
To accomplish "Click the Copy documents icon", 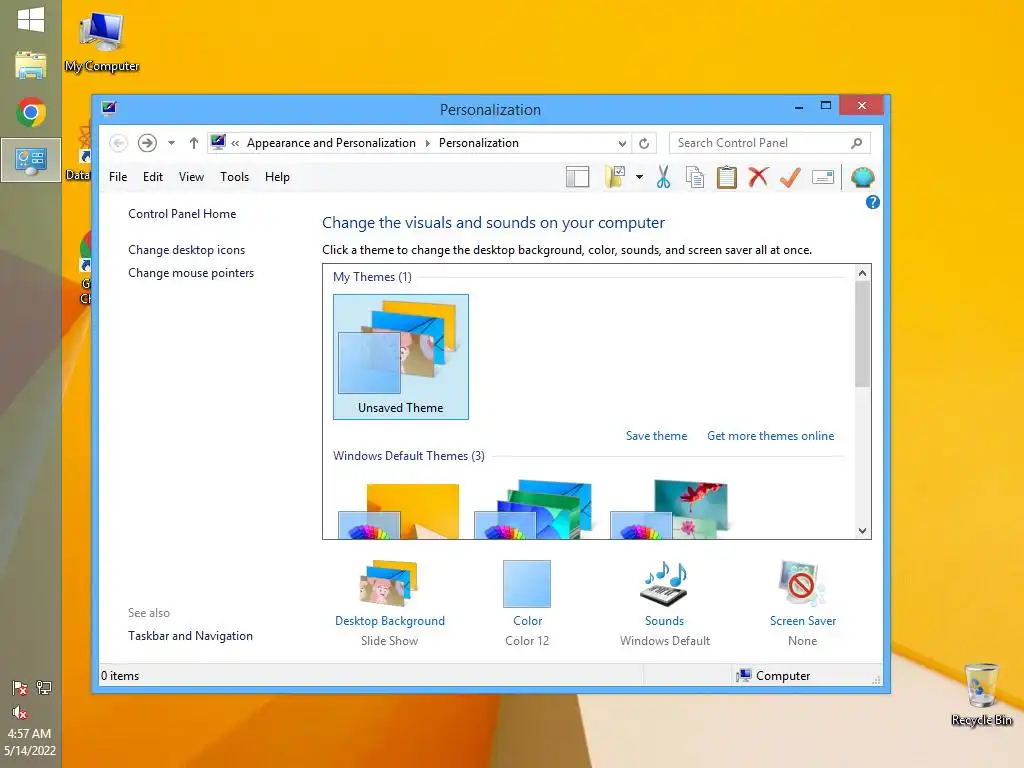I will (695, 177).
